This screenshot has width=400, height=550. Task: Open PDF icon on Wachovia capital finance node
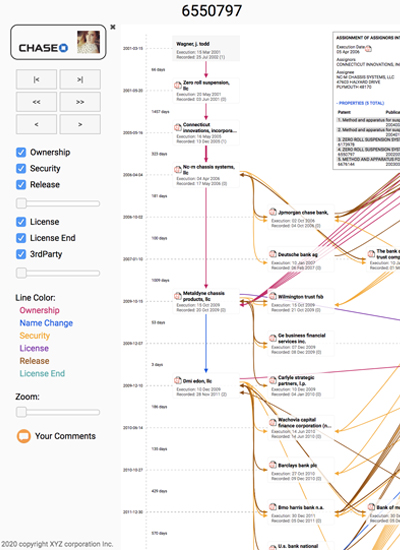click(x=273, y=422)
